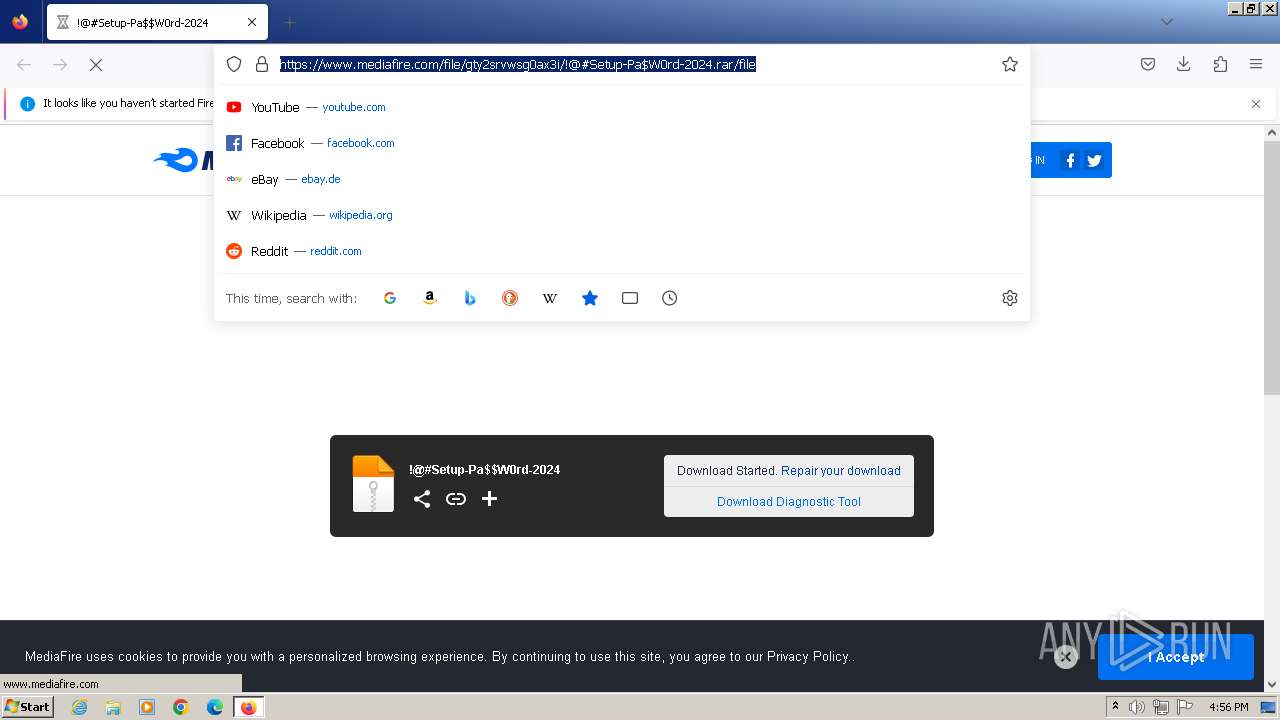Copy the file link with the chain icon
This screenshot has height=720, width=1280.
coord(456,499)
